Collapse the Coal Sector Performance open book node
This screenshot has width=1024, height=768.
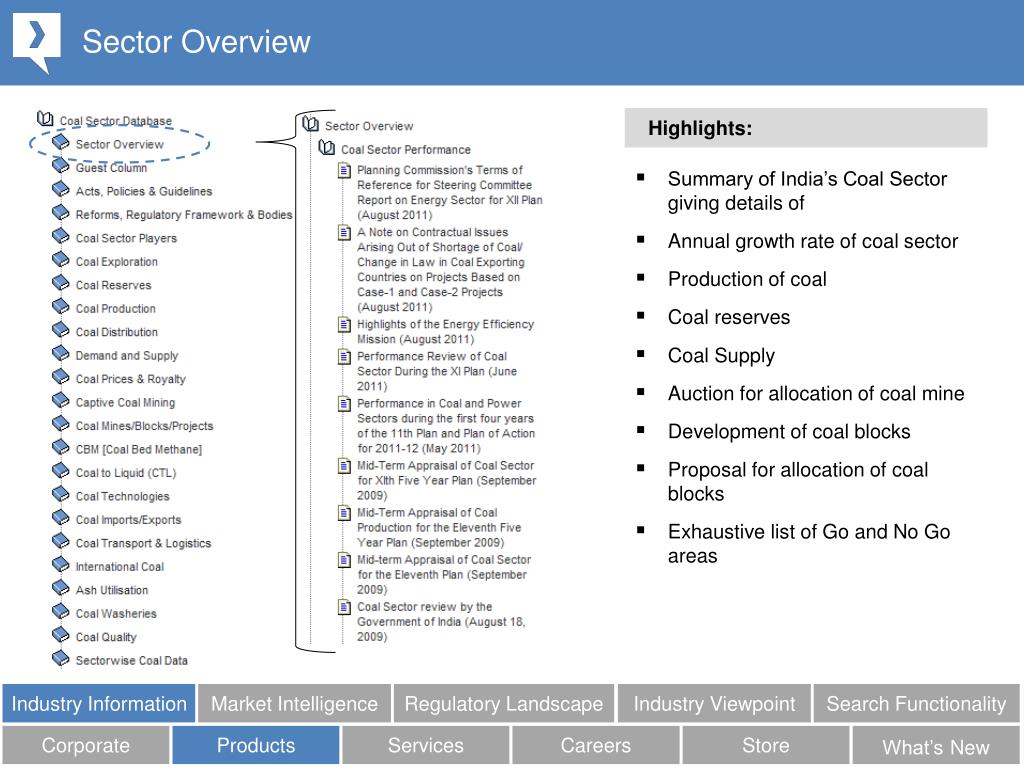[327, 148]
